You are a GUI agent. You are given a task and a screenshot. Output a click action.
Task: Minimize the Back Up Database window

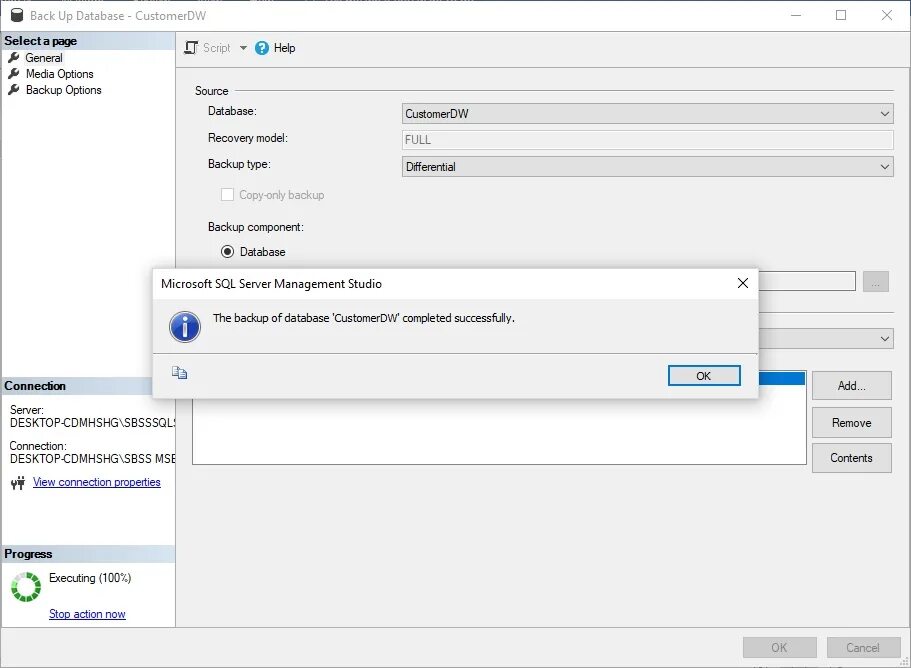coord(796,15)
